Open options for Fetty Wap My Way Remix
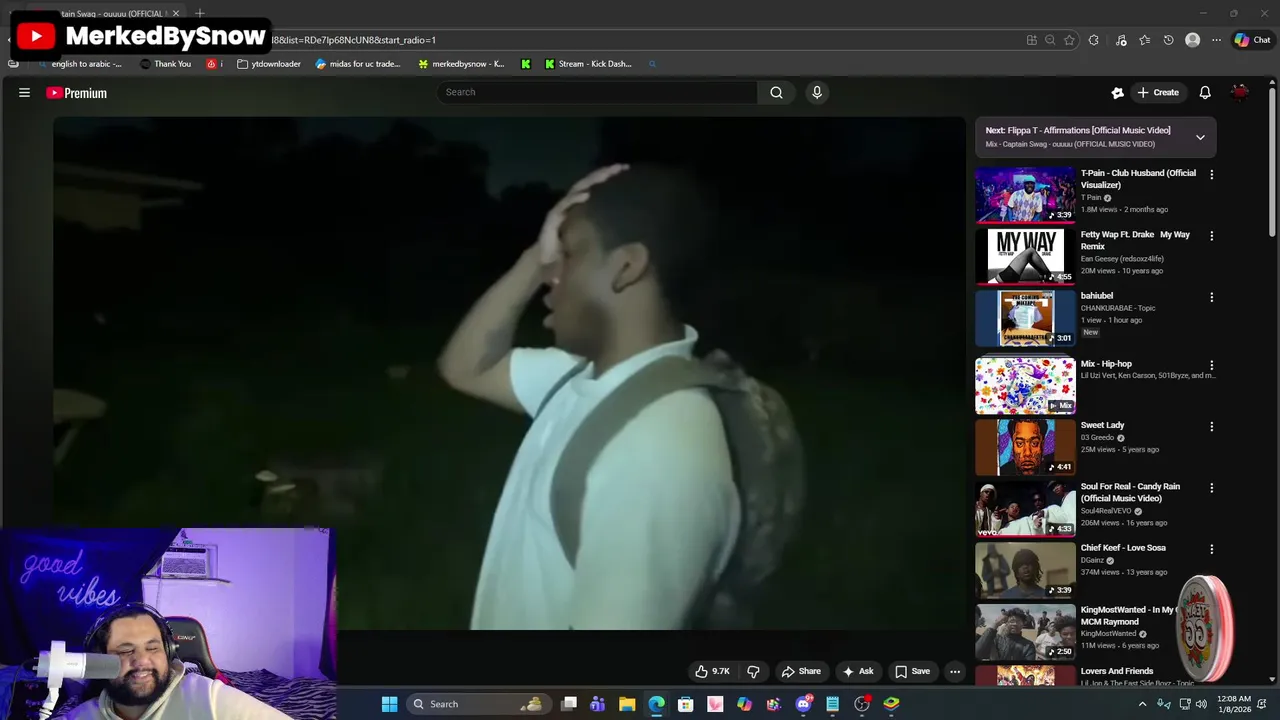The width and height of the screenshot is (1280, 720). coord(1211,236)
